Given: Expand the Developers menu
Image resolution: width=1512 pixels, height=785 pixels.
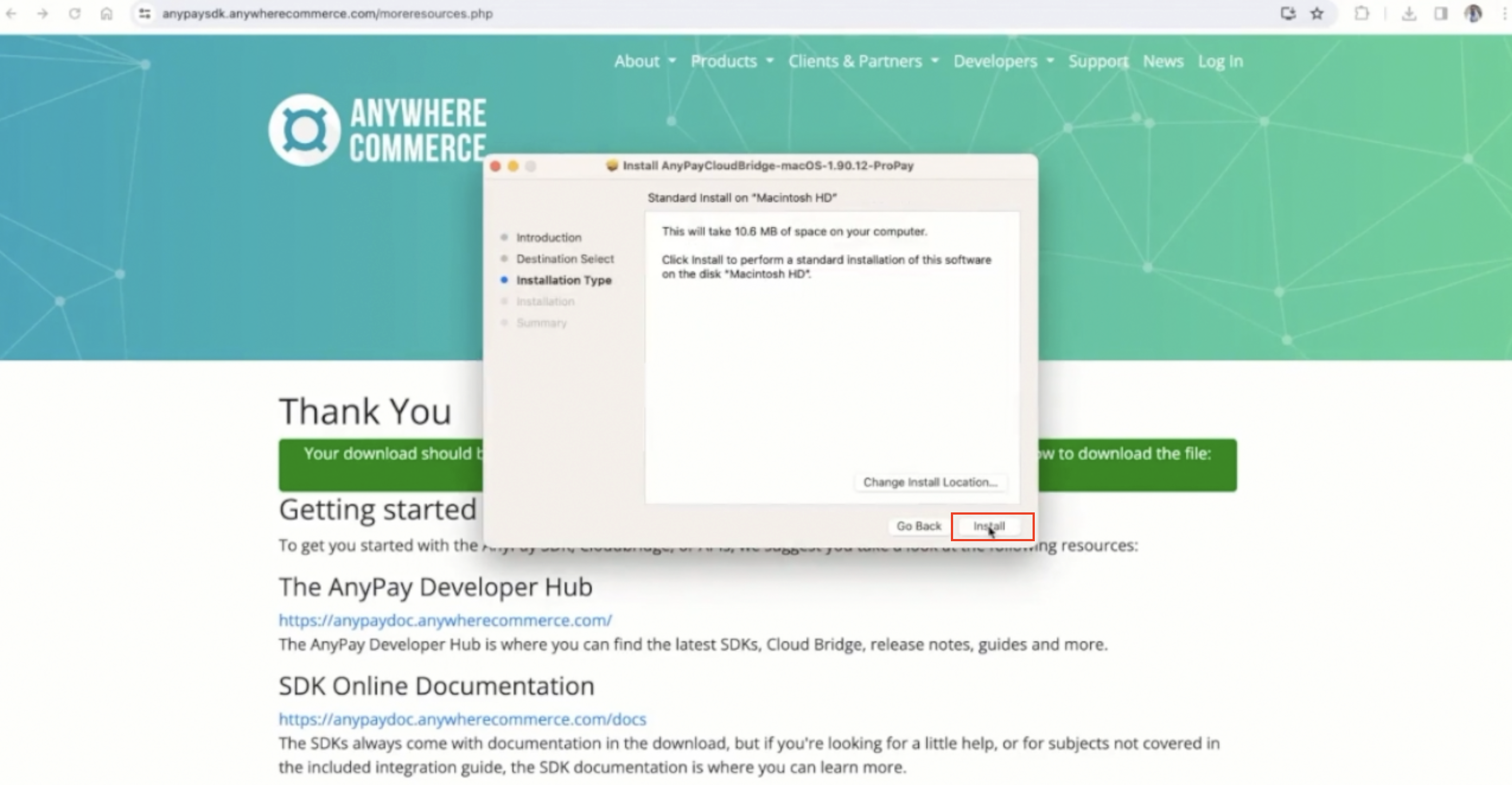Looking at the screenshot, I should (1004, 61).
